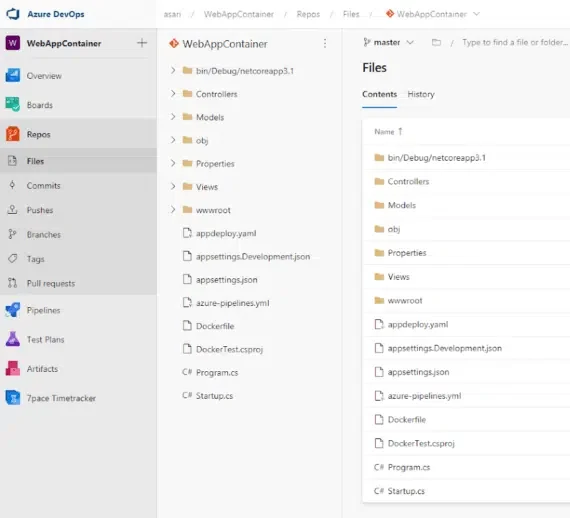Open the WebAppContainer repo breadcrumb dropdown
Screen dimensions: 570x518
[x=476, y=14]
